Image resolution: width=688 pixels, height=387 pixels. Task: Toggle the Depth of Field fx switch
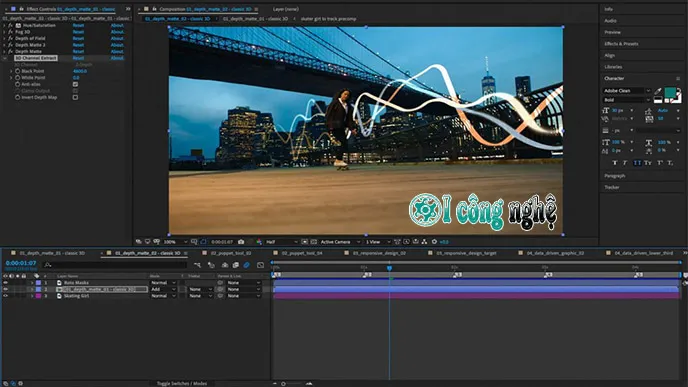pyautogui.click(x=11, y=39)
